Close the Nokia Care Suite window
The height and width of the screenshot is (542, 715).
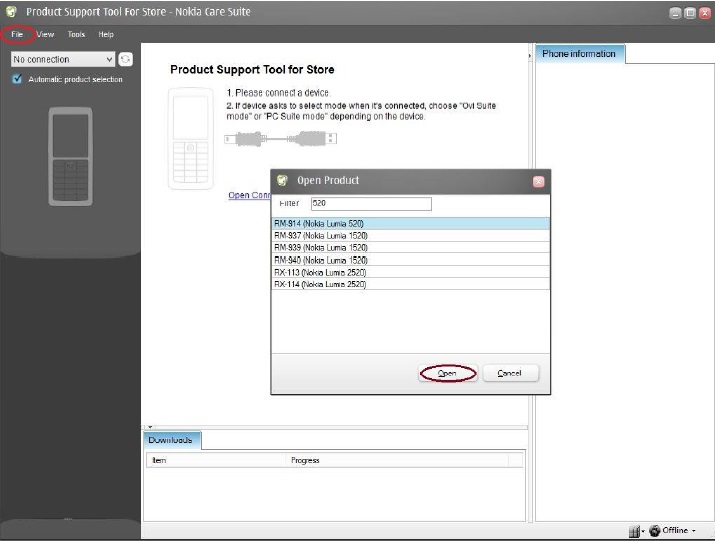coord(705,13)
